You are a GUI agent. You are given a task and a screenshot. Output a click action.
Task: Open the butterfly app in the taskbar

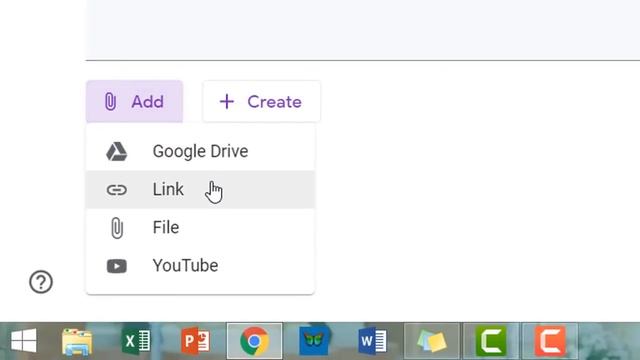[x=313, y=340]
